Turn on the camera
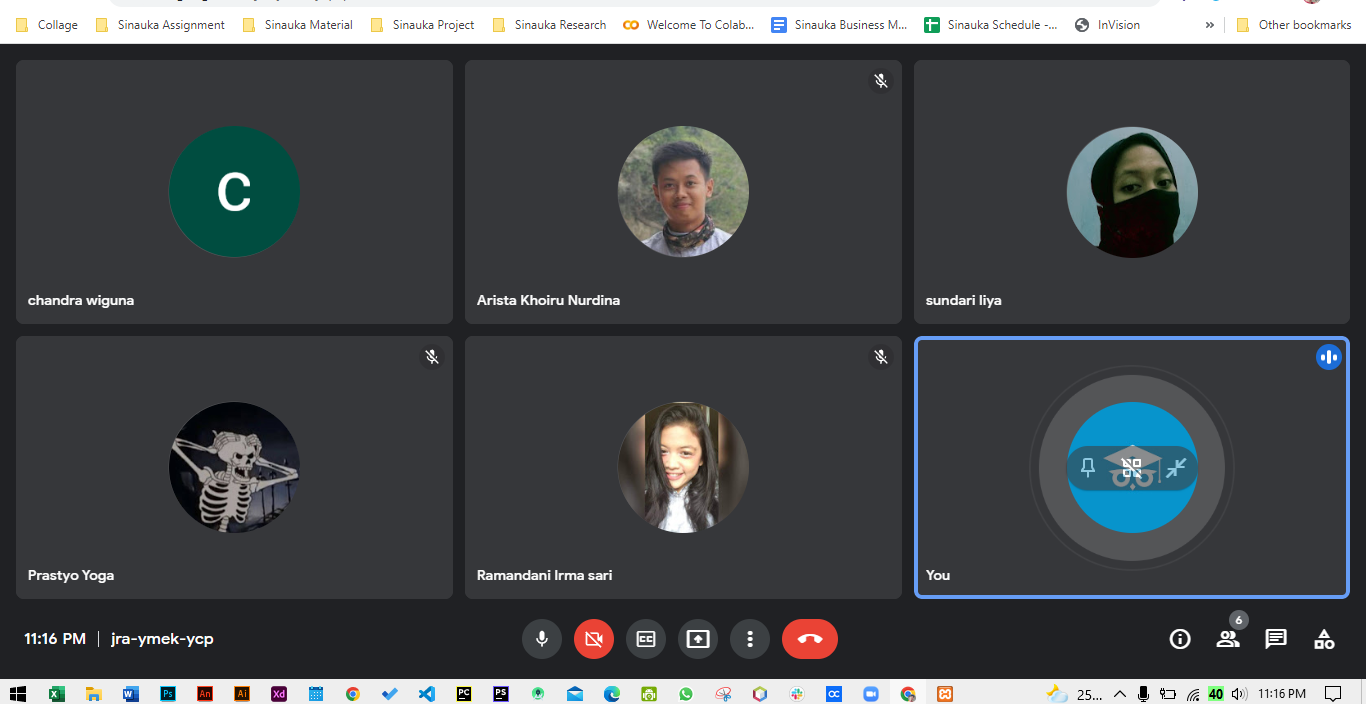The width and height of the screenshot is (1366, 708). [594, 639]
